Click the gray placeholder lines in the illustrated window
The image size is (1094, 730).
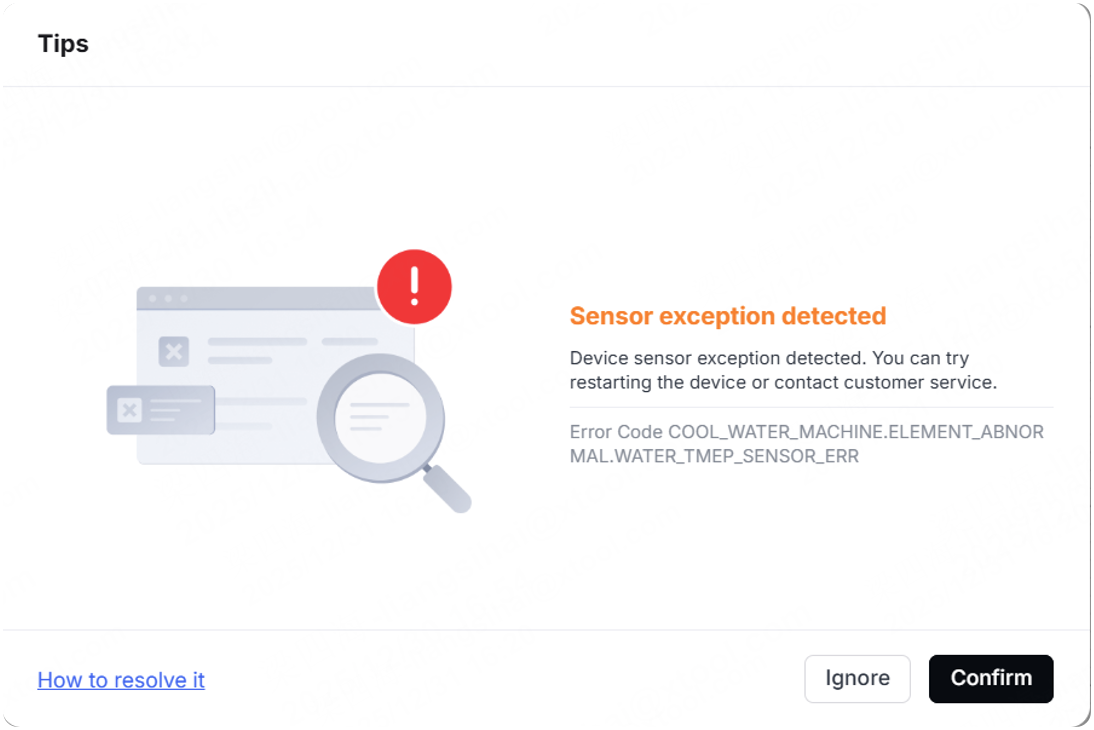(x=293, y=350)
